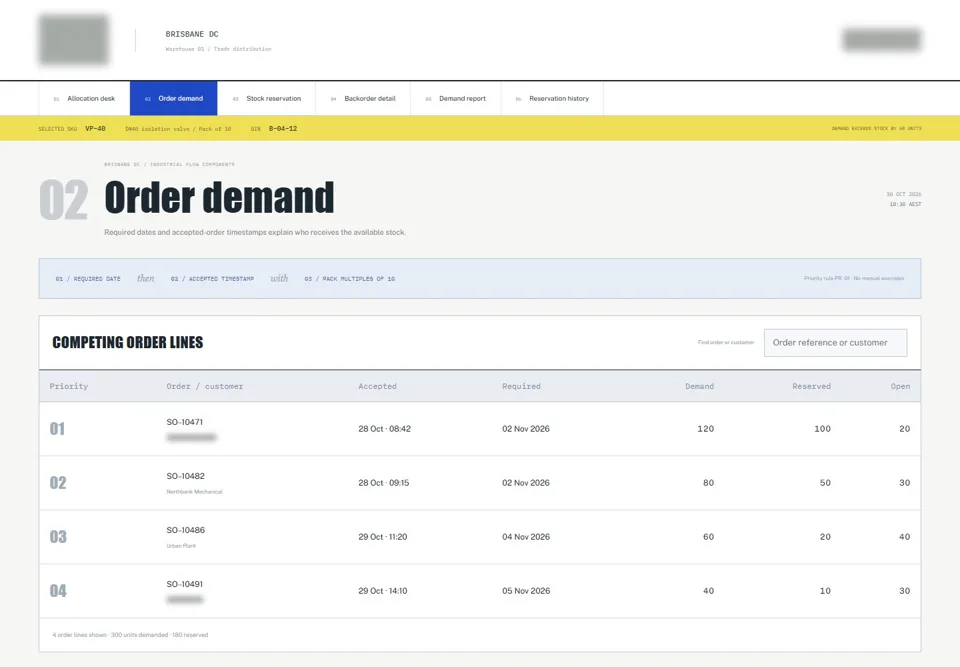Click priority number 03 in the table
The height and width of the screenshot is (667, 960).
(58, 537)
